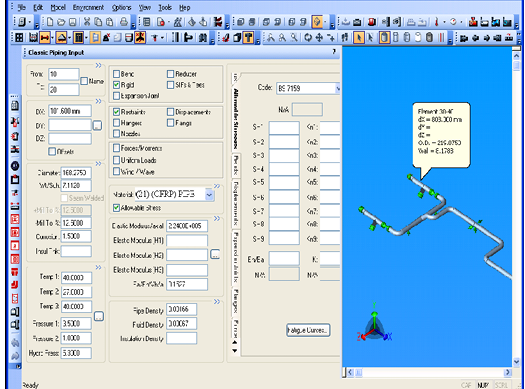
Task: Click the forward arrow element navigation icon
Action: tap(486, 38)
